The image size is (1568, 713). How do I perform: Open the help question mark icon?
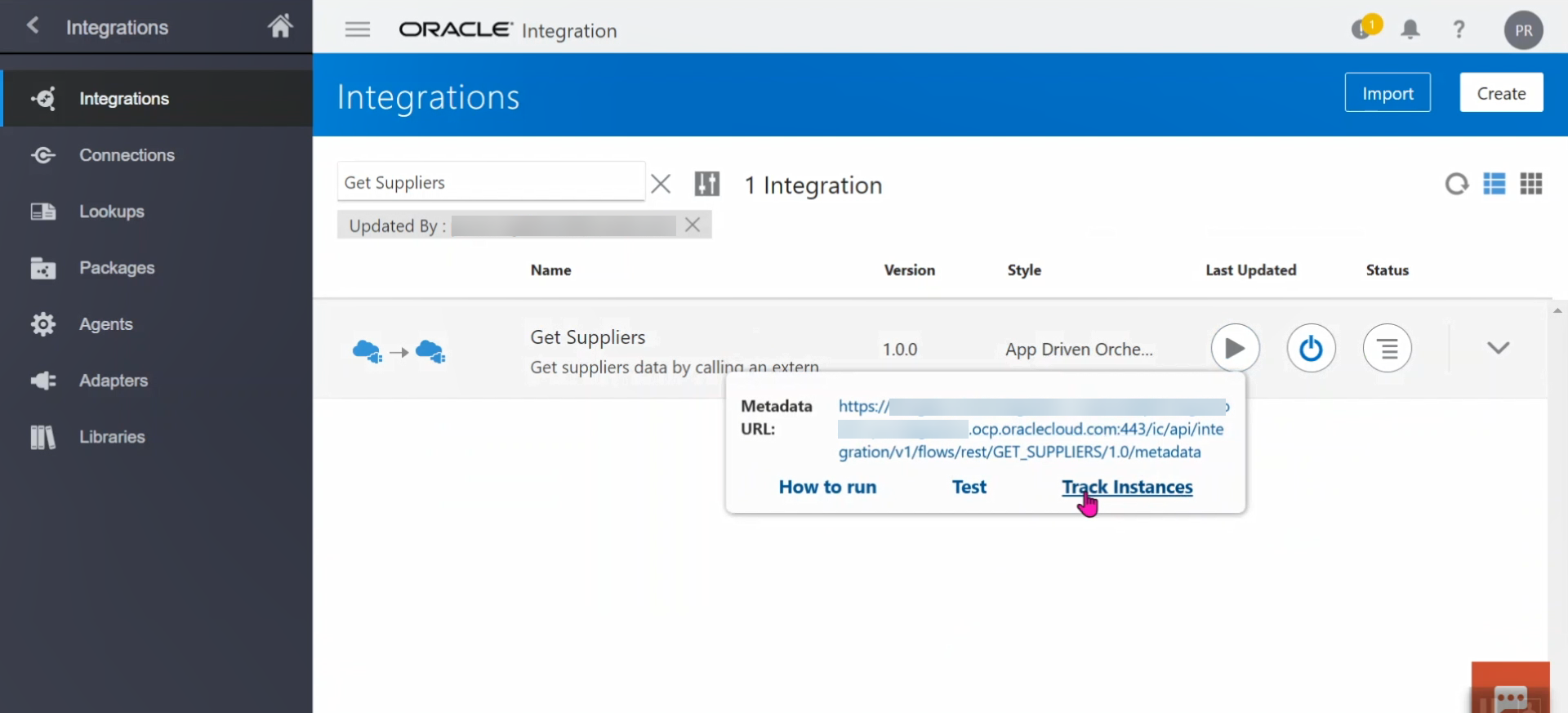pos(1459,30)
